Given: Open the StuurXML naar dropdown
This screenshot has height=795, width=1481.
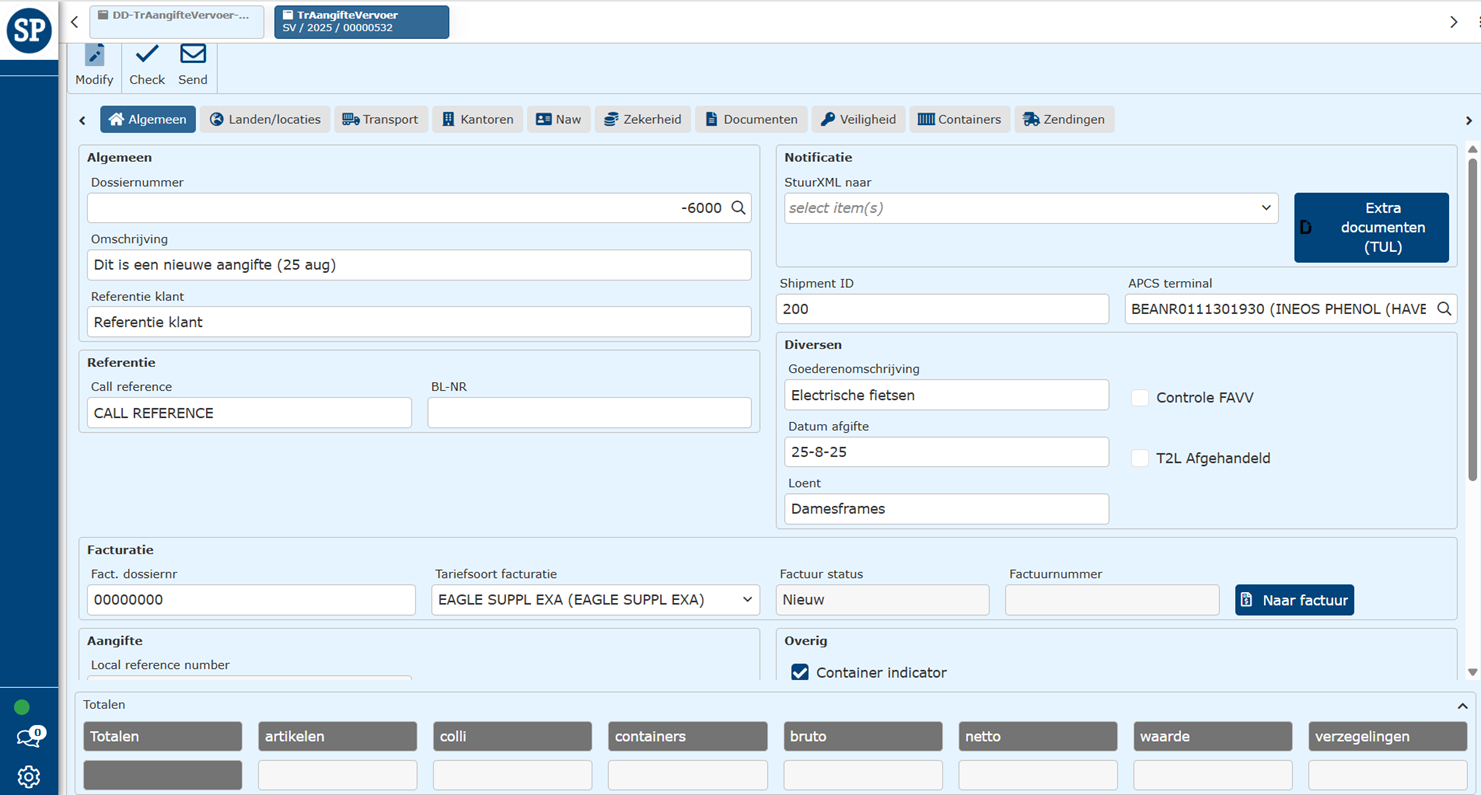Looking at the screenshot, I should click(1030, 208).
